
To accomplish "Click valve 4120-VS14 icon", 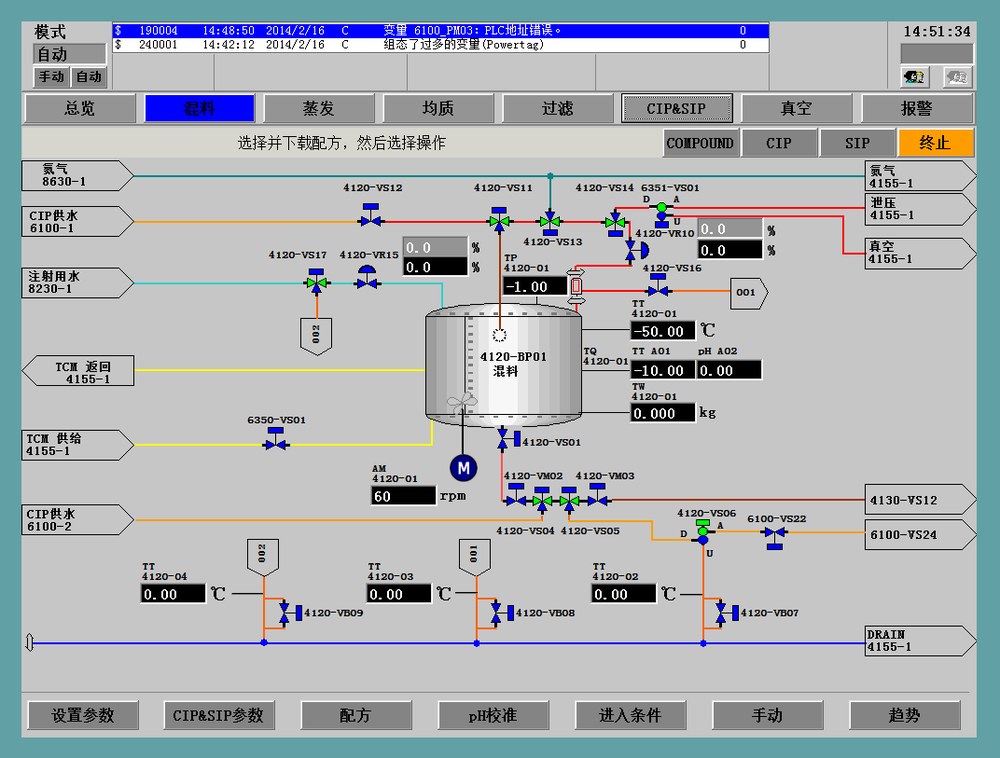I will point(615,224).
